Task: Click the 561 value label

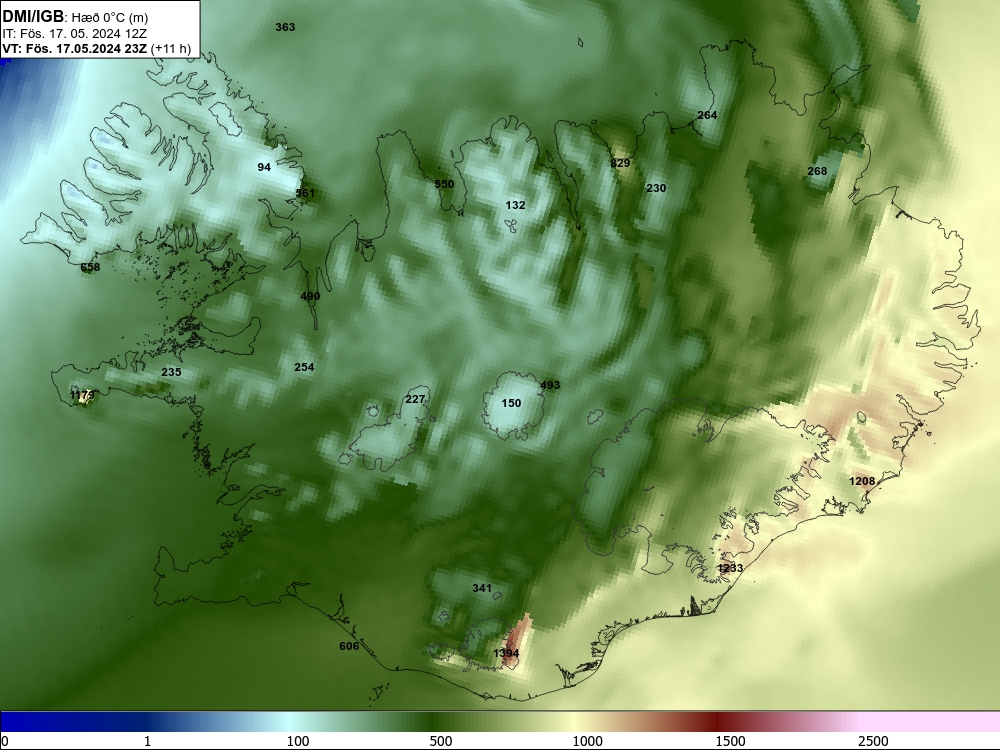Action: (x=305, y=193)
